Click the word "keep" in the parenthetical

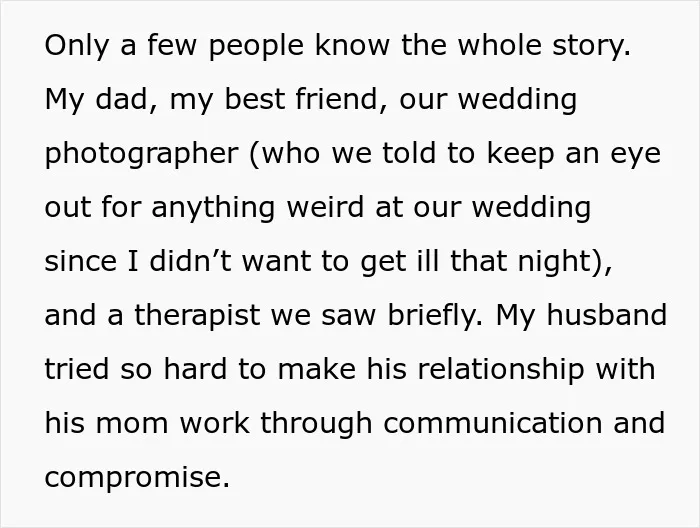point(520,154)
